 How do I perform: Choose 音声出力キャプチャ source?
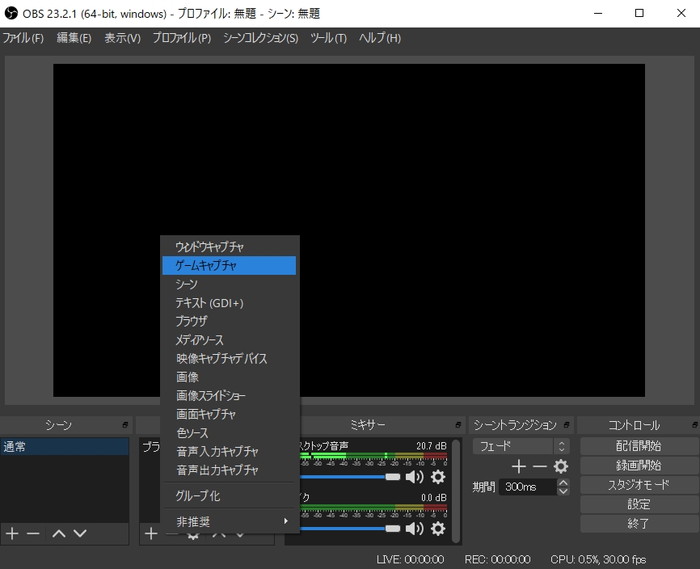click(230, 470)
